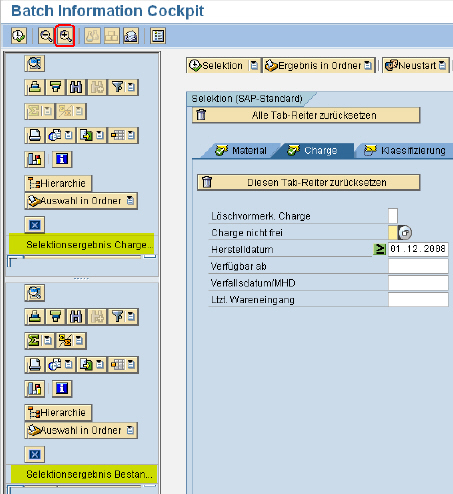Click Alle Tab-Reiter zurücksetzen button
This screenshot has height=494, width=453.
click(306, 115)
